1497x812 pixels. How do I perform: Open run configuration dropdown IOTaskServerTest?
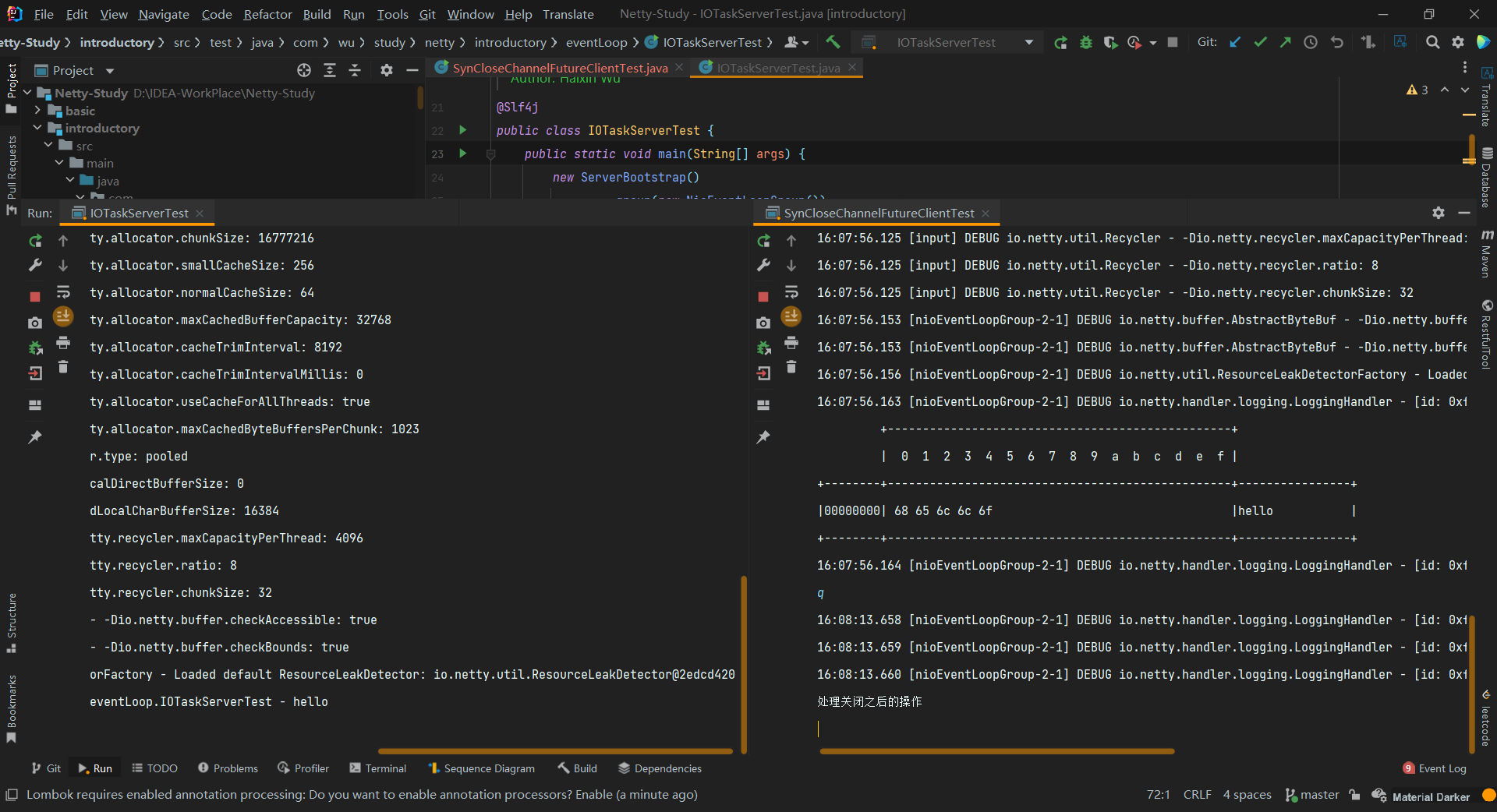click(x=949, y=42)
